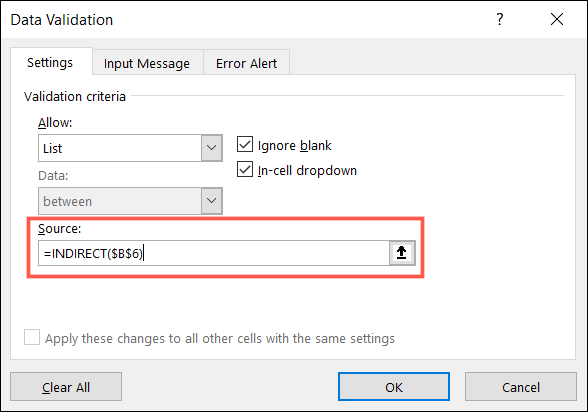Uncheck the Ignore blank checkbox
Image resolution: width=588 pixels, height=412 pixels.
click(x=245, y=144)
